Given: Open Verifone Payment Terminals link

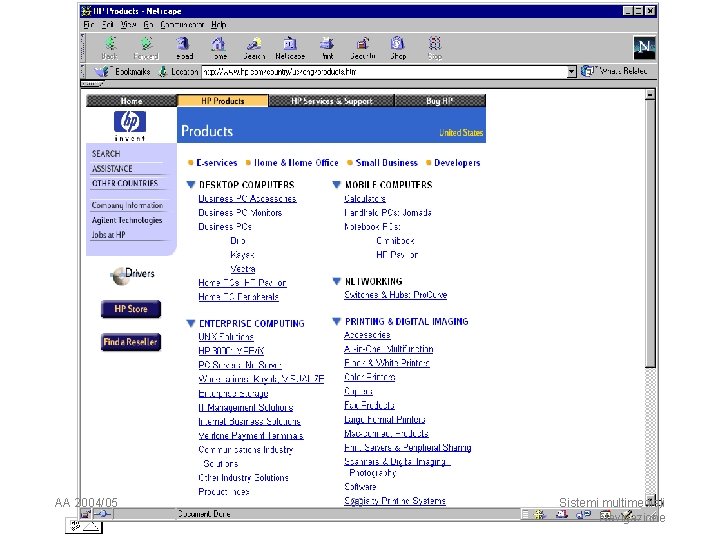Looking at the screenshot, I should point(251,435).
